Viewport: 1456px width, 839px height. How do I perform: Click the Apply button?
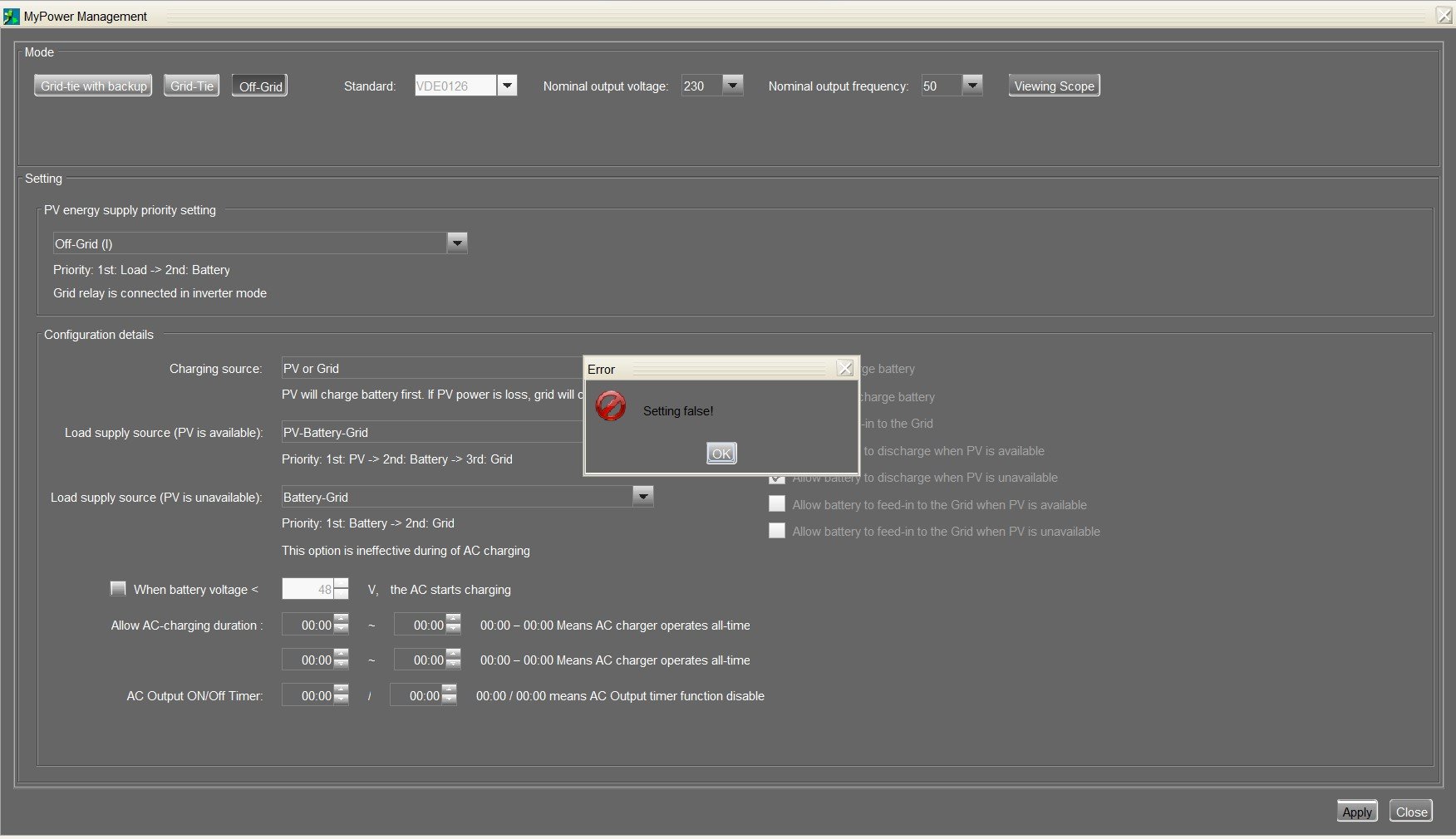click(x=1356, y=812)
